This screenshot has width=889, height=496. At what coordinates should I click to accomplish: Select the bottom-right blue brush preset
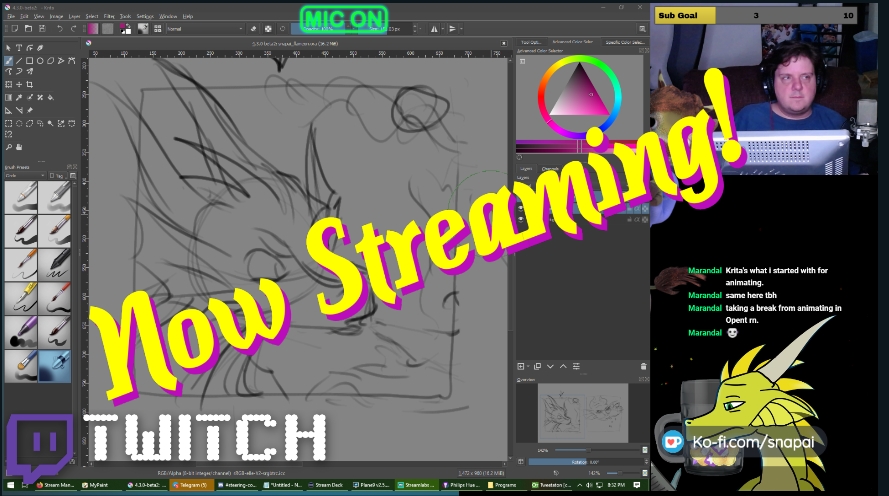(x=54, y=366)
